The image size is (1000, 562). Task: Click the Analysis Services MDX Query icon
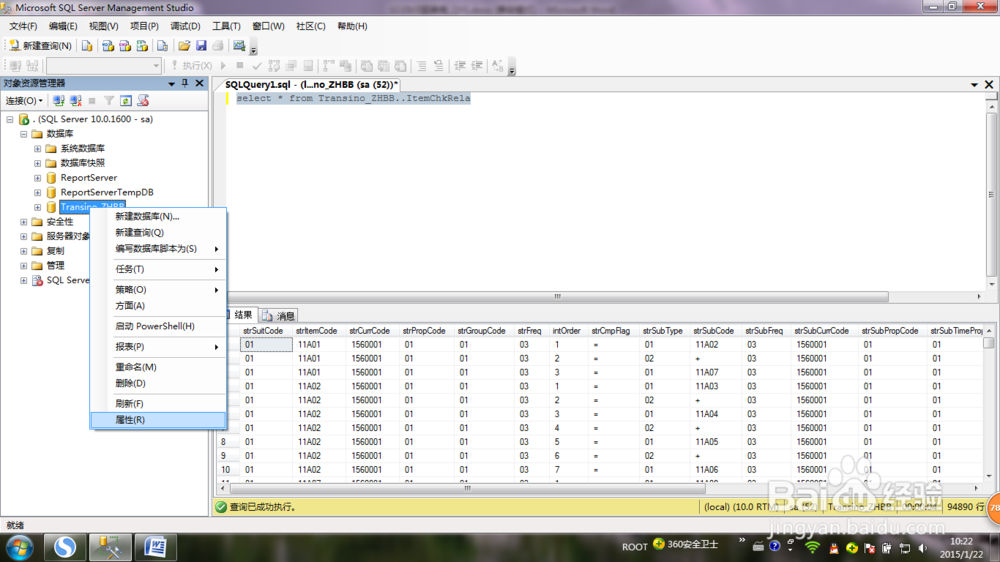pos(108,46)
